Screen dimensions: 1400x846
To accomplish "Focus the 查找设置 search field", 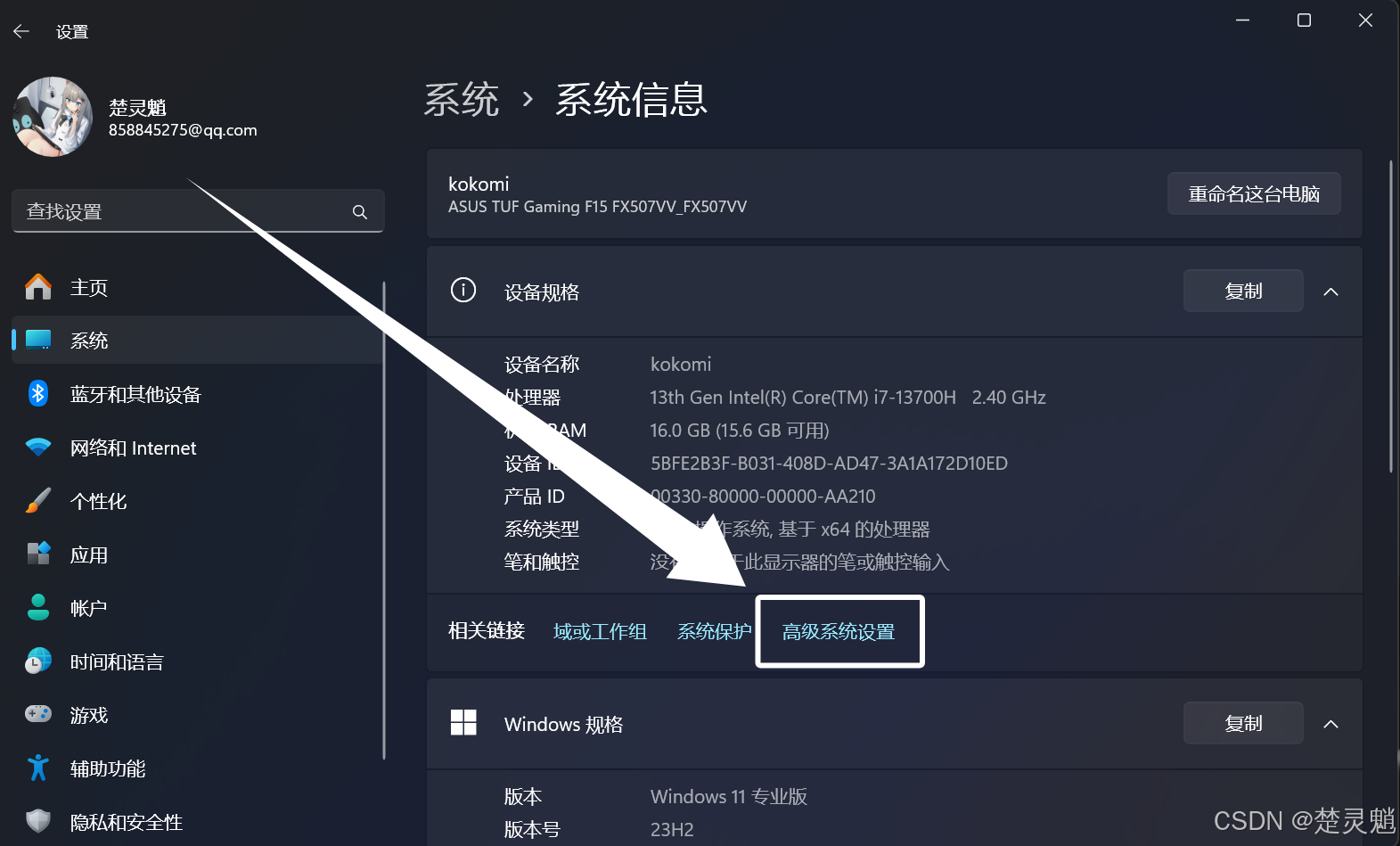I will (x=198, y=211).
